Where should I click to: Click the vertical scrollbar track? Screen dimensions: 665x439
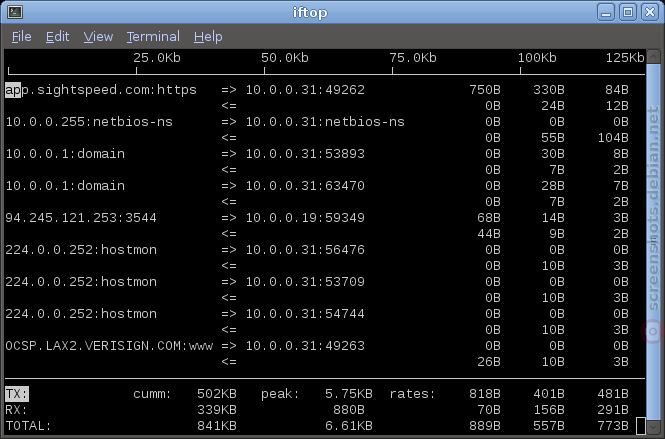[x=654, y=241]
